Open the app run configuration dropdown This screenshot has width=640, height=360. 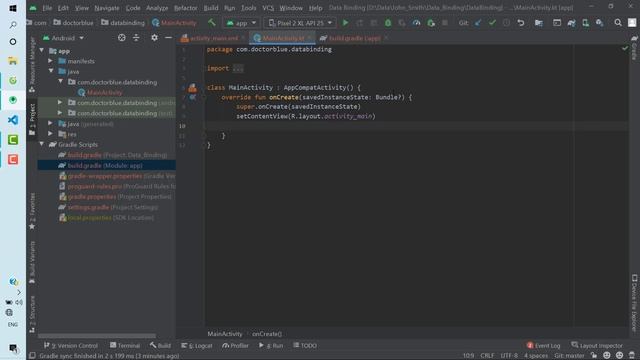[241, 23]
